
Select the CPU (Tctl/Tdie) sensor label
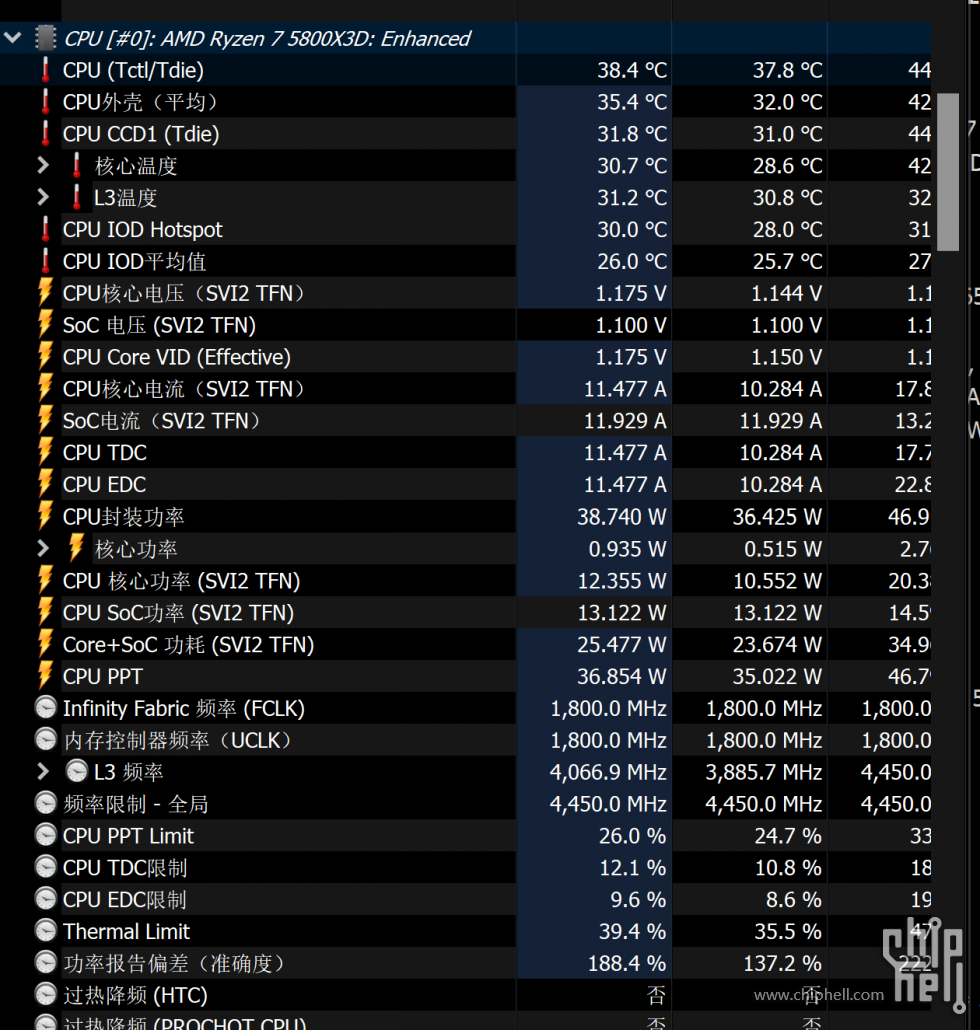133,70
